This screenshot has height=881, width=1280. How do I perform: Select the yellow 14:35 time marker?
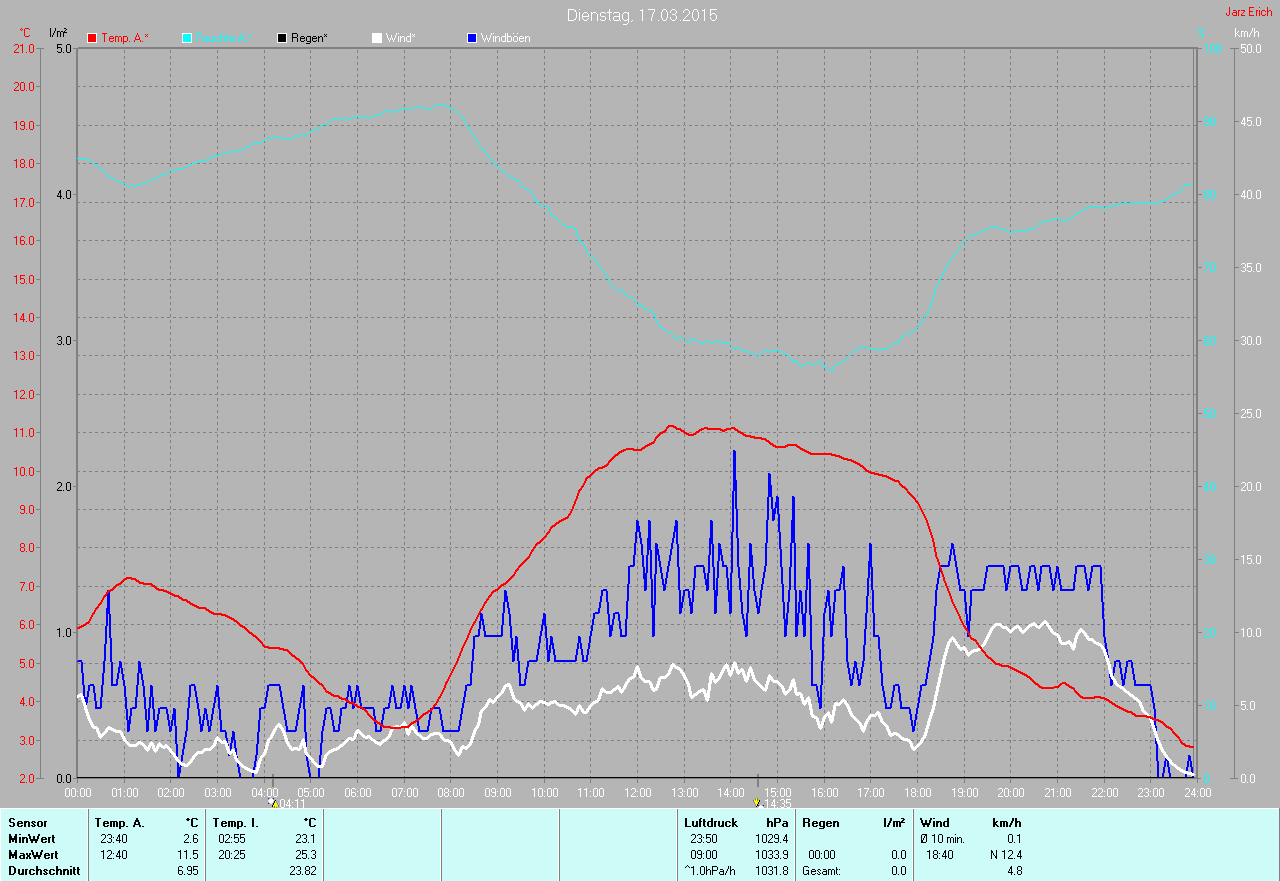757,803
